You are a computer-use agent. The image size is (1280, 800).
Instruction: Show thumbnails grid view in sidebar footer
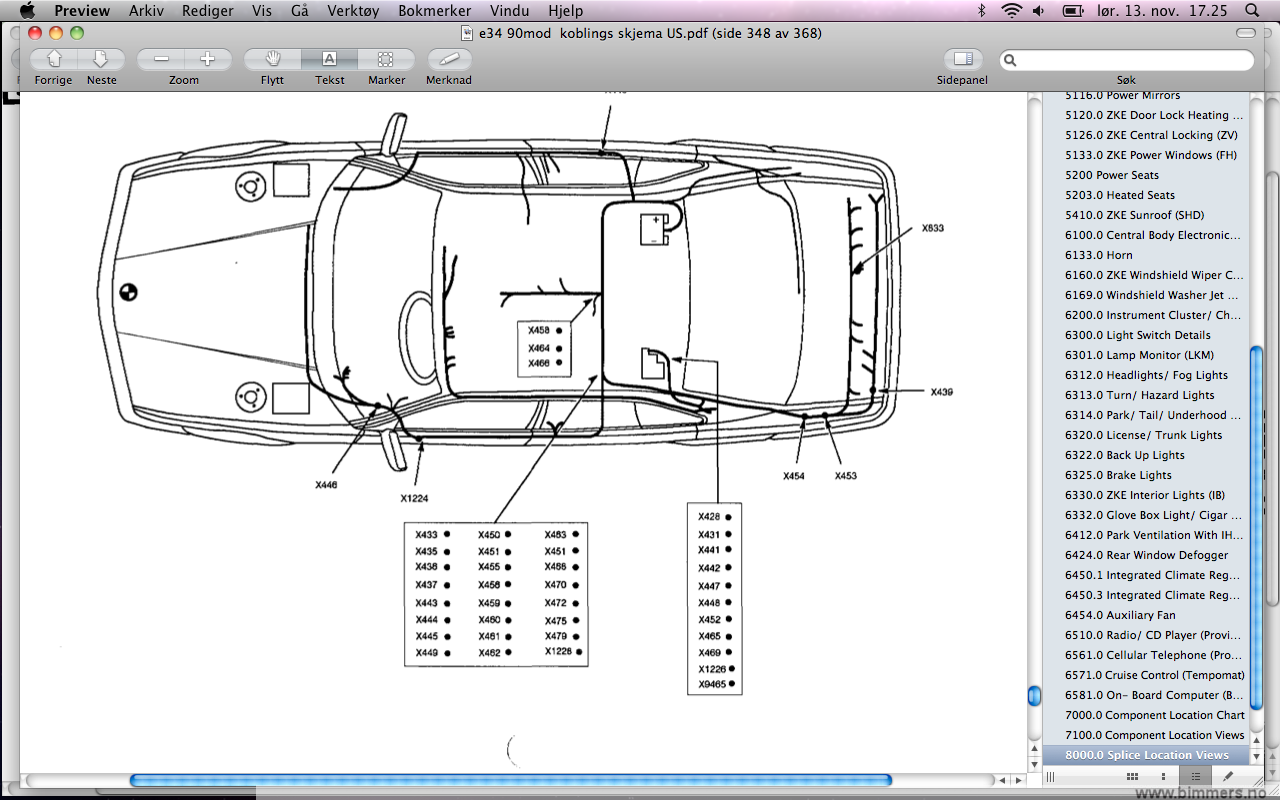pos(1131,776)
